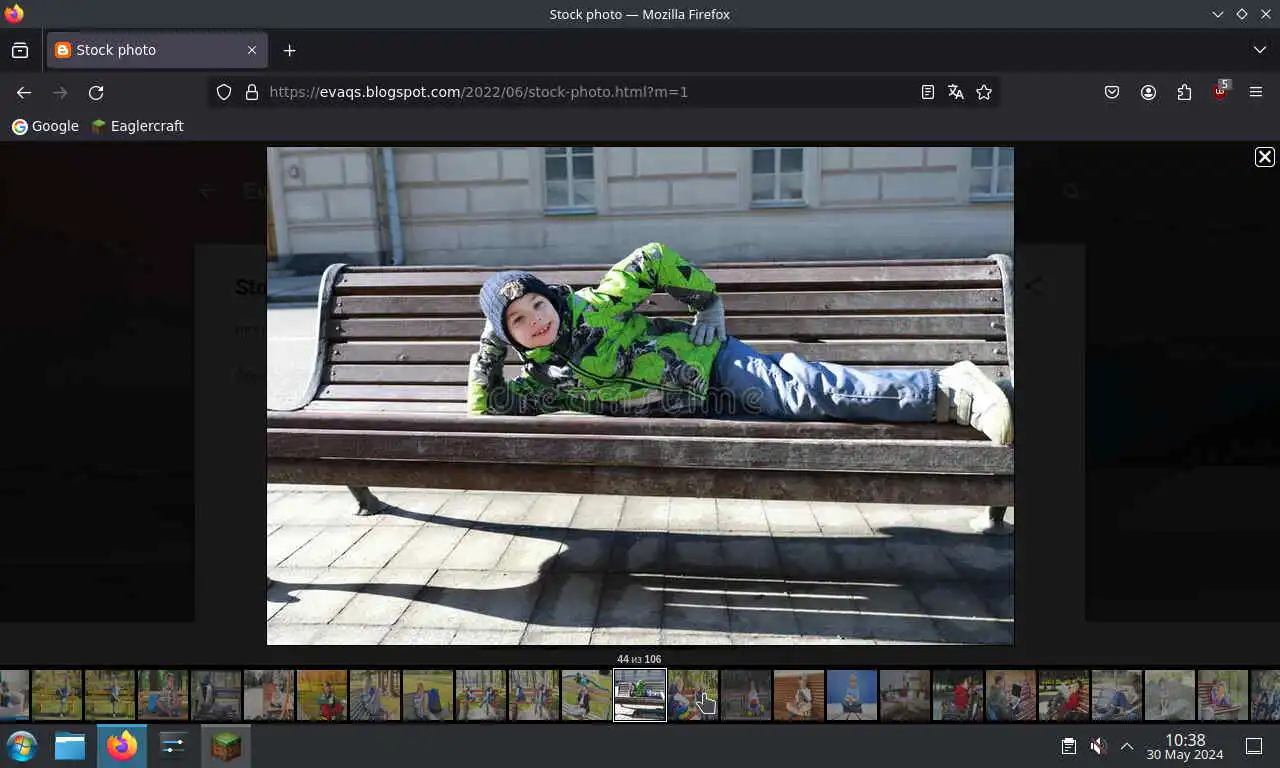The image size is (1280, 768).
Task: Open the start menu on the taskbar
Action: coord(21,746)
